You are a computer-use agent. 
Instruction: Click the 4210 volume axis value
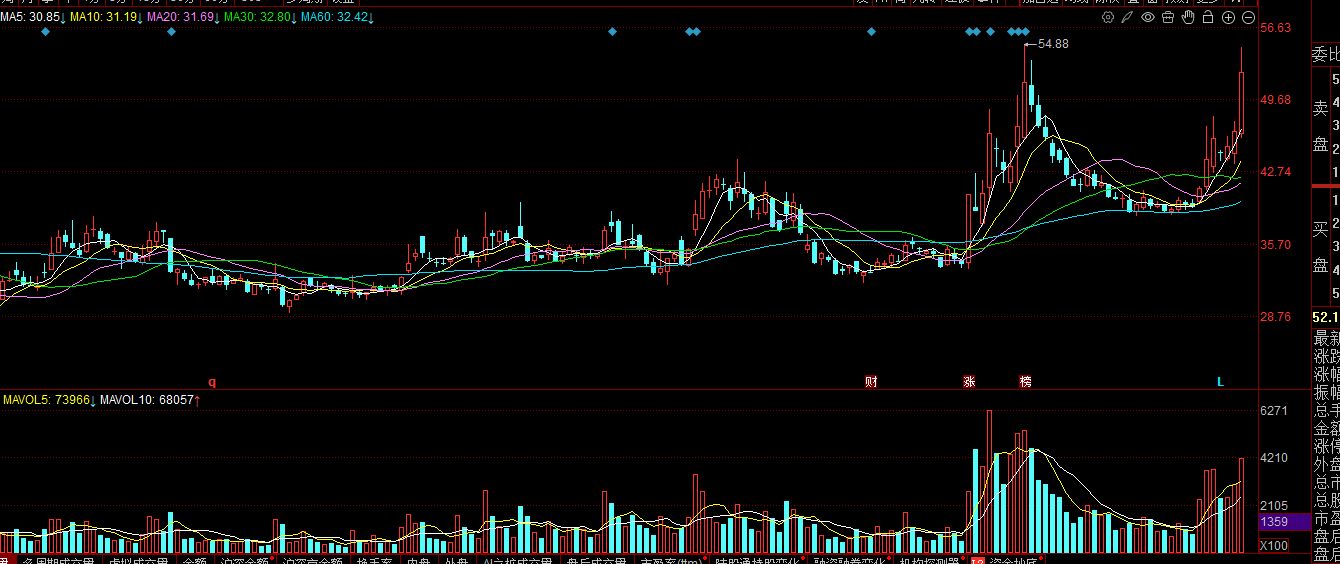tap(1274, 458)
